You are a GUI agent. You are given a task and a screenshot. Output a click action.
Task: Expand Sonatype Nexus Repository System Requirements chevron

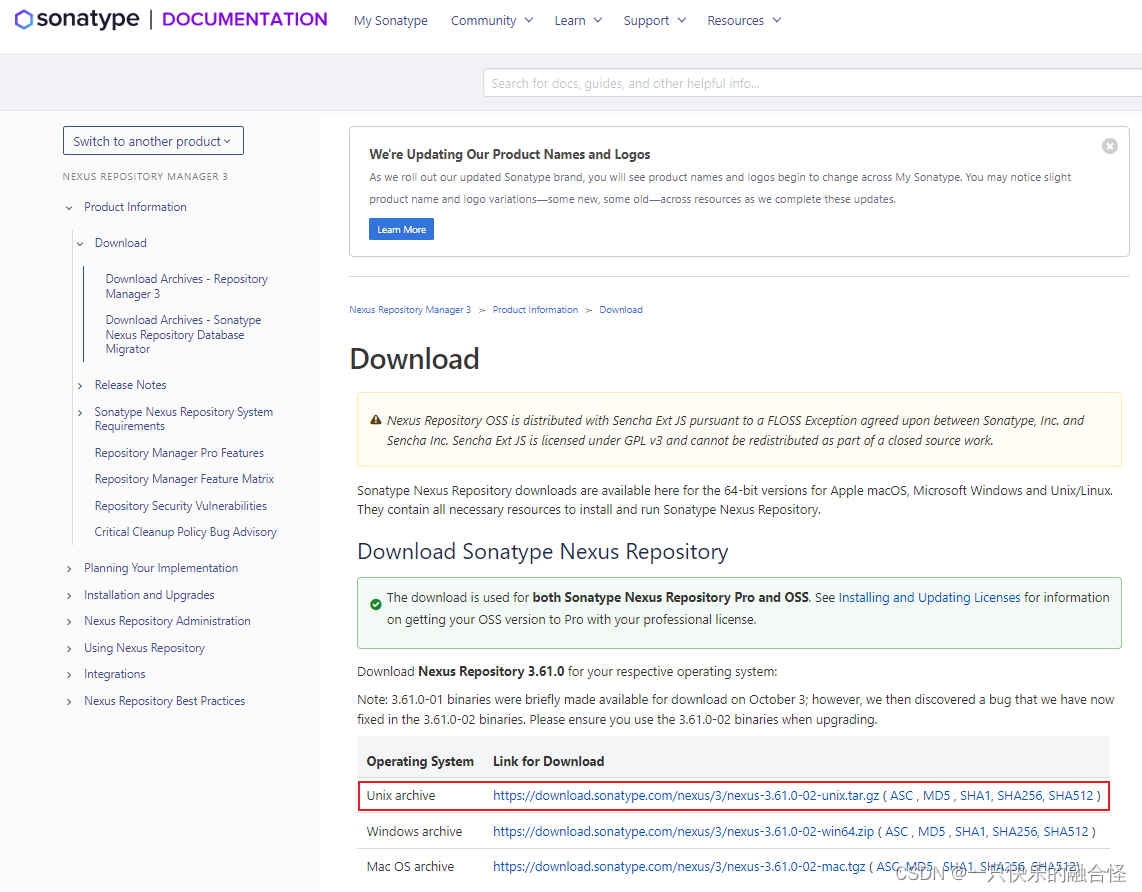point(80,413)
